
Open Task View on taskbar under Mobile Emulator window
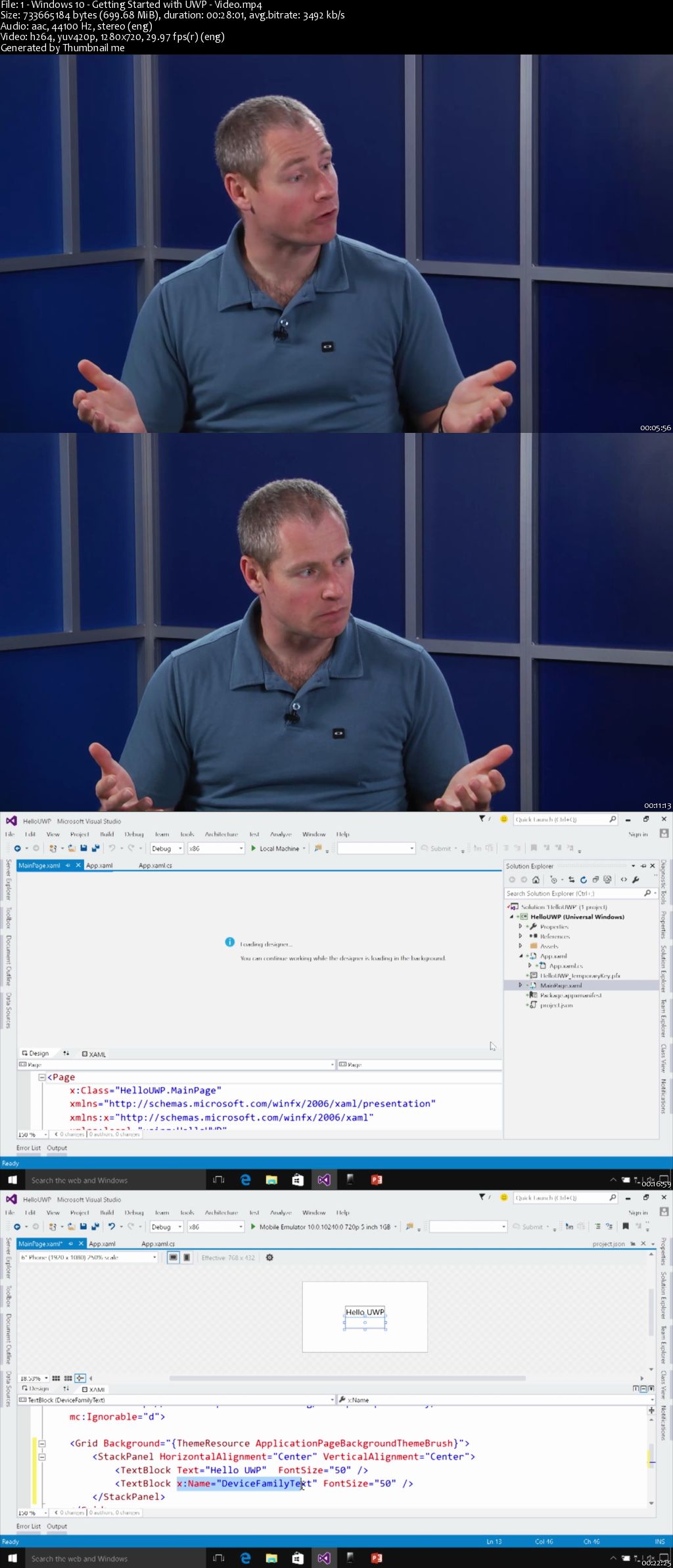[219, 1558]
